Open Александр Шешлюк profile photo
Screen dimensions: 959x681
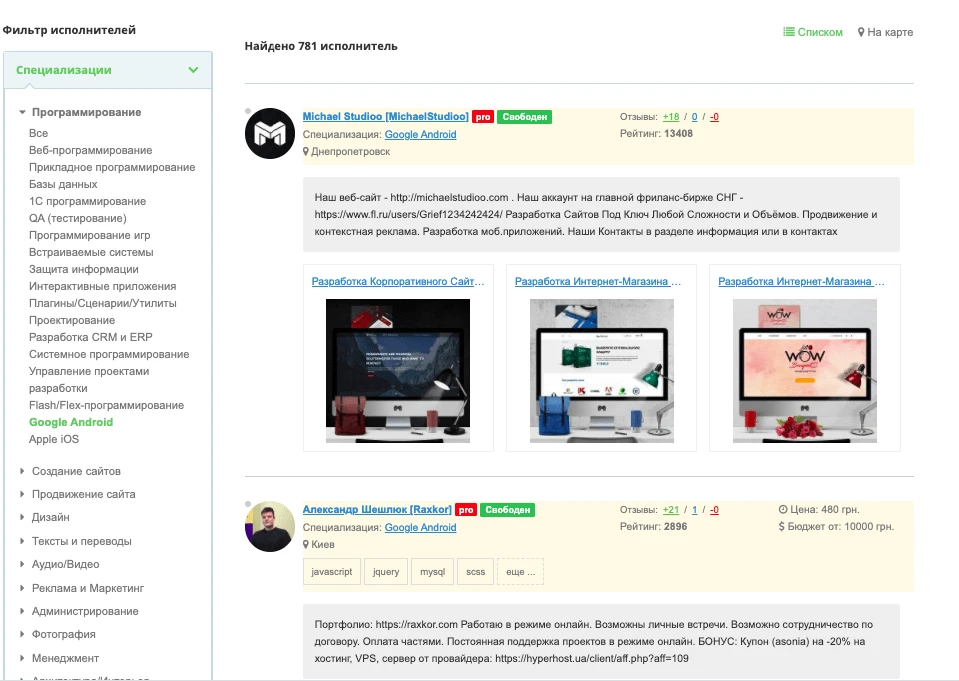270,526
